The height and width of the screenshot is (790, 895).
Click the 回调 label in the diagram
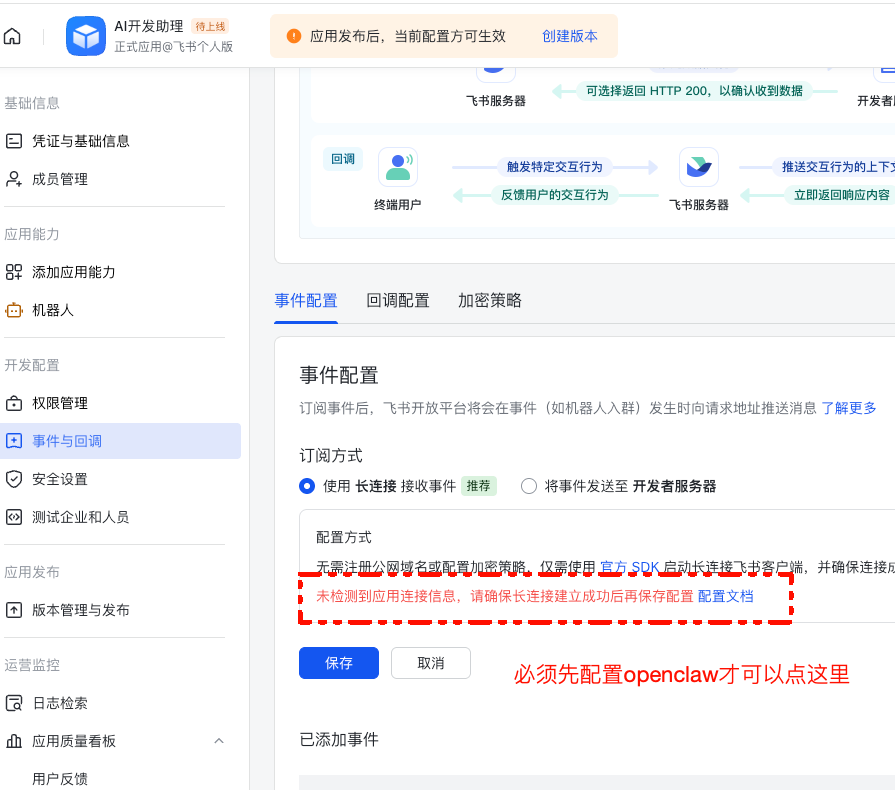[x=343, y=159]
